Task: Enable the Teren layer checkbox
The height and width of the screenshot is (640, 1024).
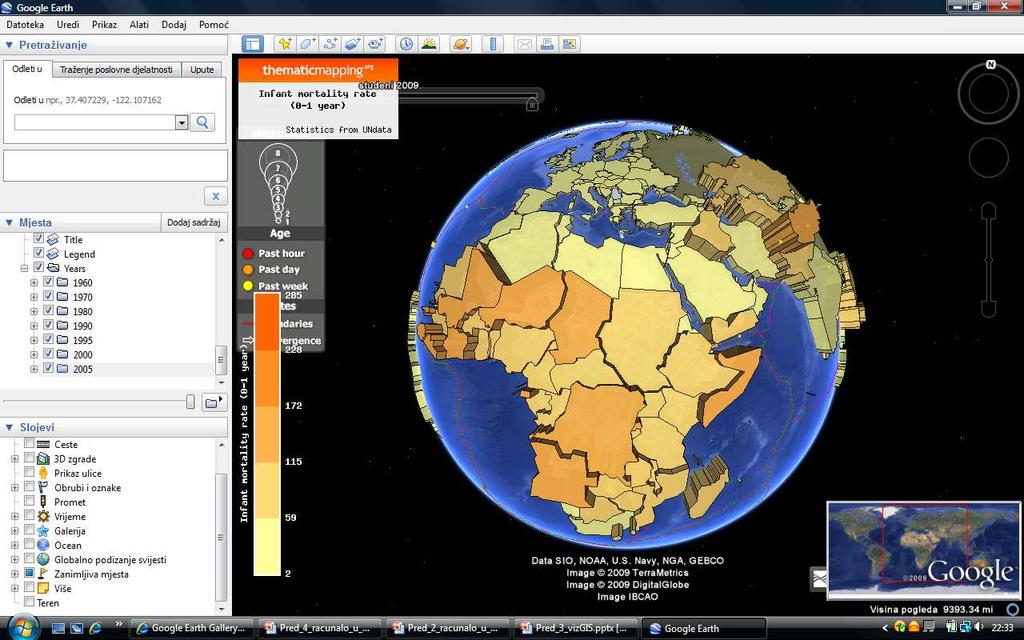Action: (x=29, y=601)
